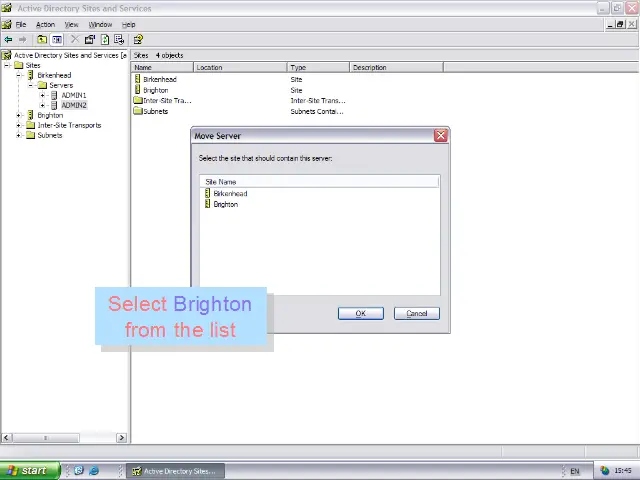Open the File menu

pos(21,24)
